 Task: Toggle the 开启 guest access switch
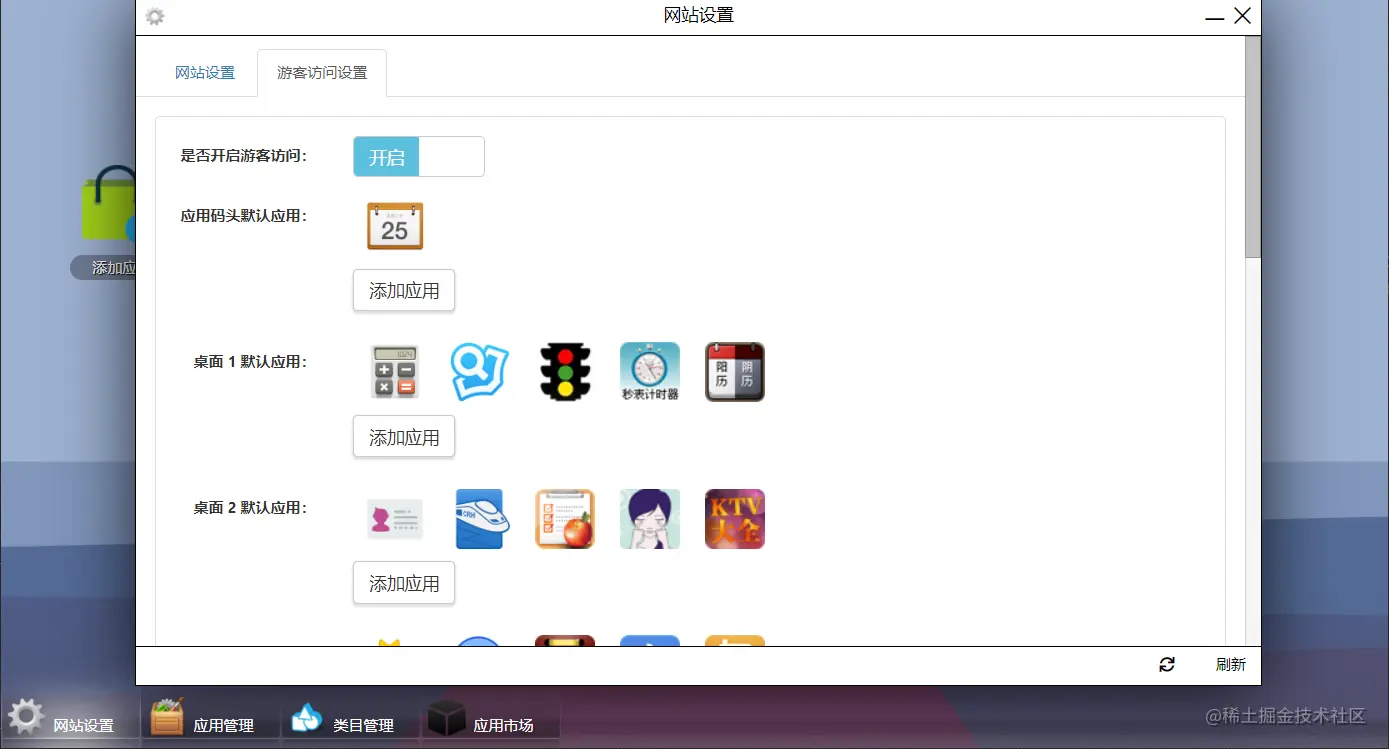419,157
